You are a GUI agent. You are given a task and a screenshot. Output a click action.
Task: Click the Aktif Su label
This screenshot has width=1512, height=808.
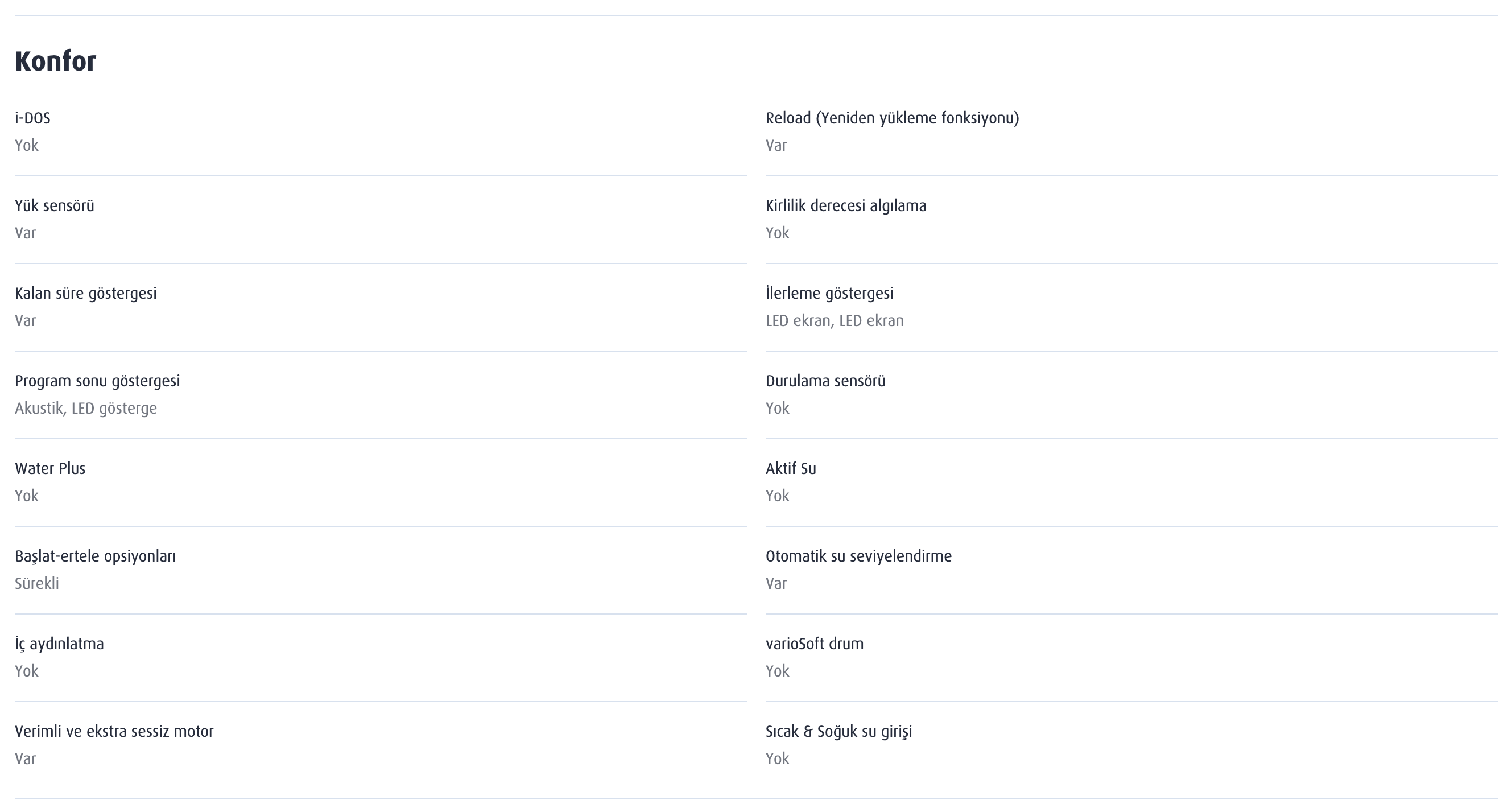coord(790,469)
